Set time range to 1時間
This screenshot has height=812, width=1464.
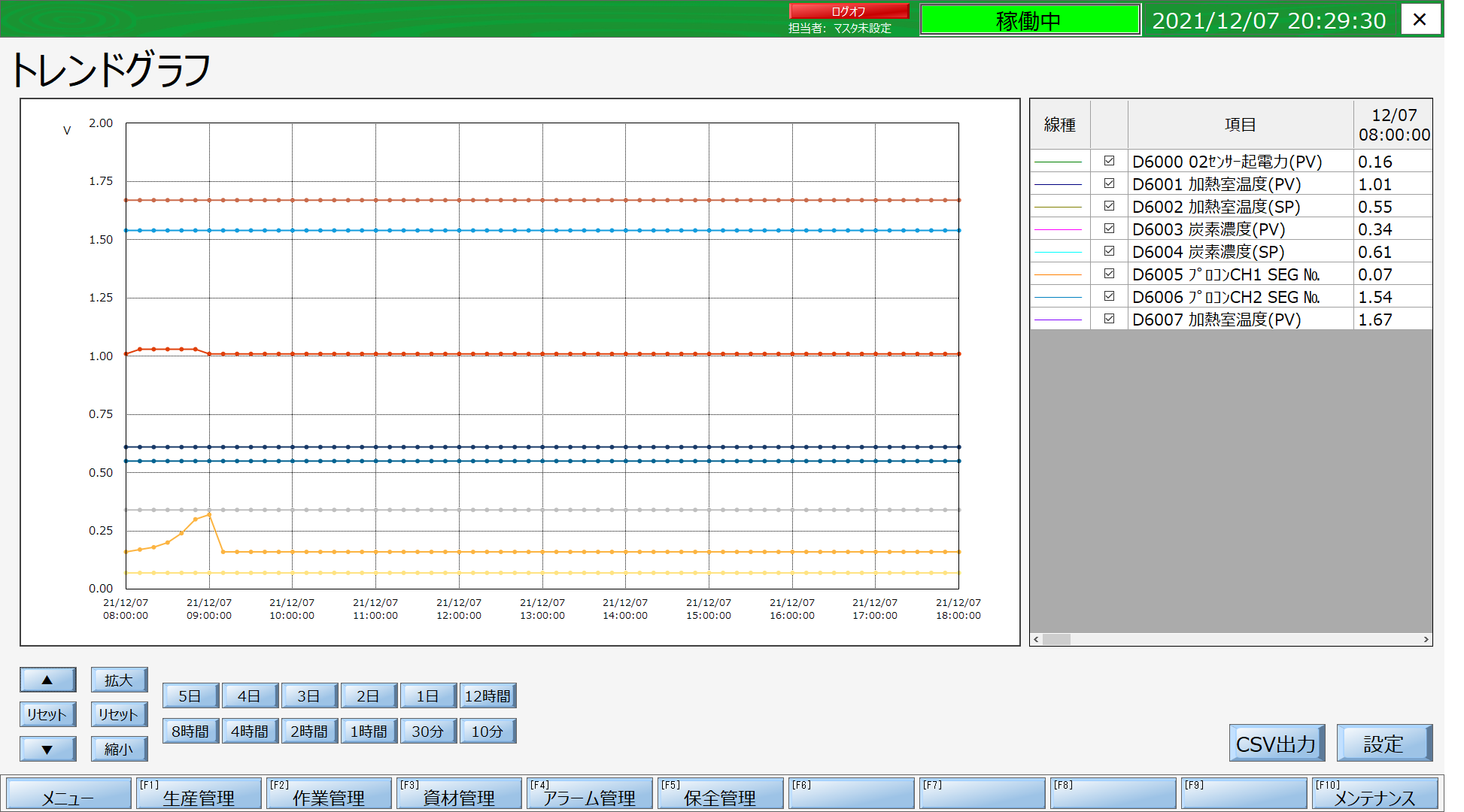[369, 731]
